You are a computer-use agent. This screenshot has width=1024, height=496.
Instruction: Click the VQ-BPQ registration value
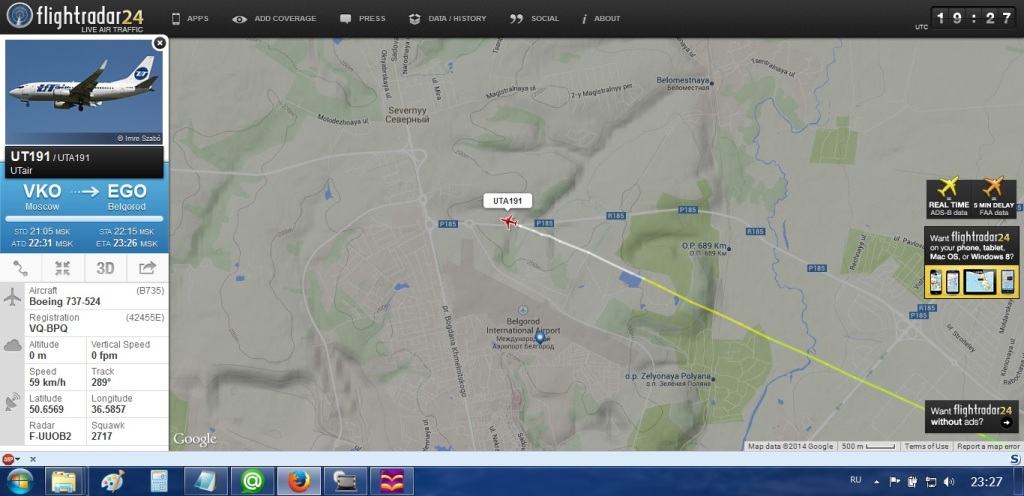pos(48,328)
